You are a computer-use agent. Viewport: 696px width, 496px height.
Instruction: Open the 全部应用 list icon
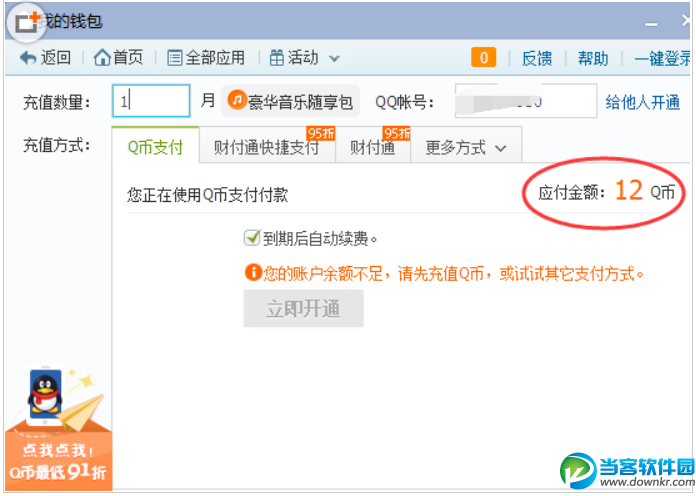[174, 58]
